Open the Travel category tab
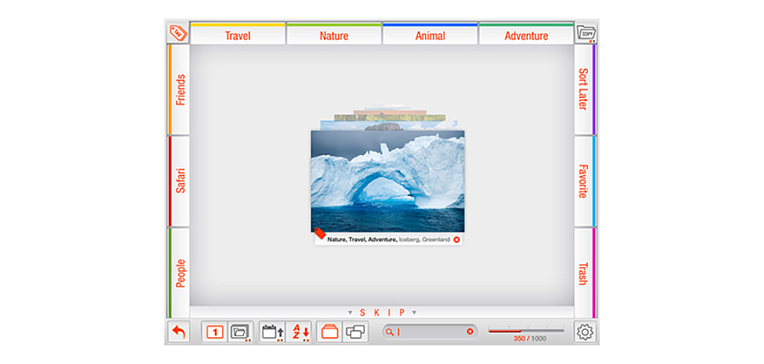The image size is (764, 364). point(237,34)
